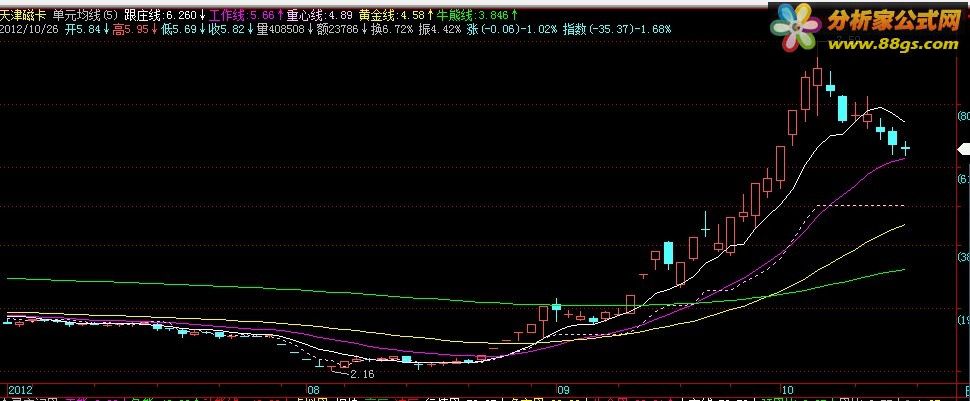Click the index value 指数(-35.37)-1.68%
The height and width of the screenshot is (401, 970).
[617, 29]
